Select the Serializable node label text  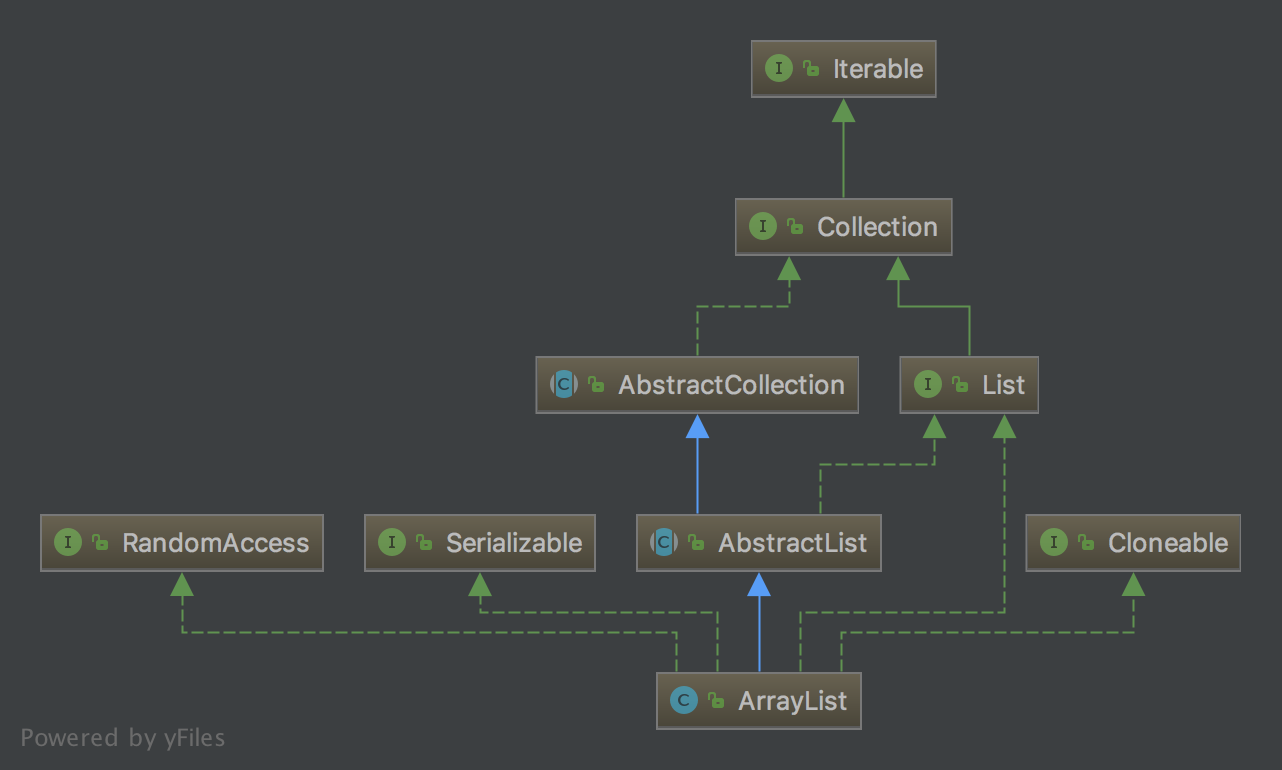pos(513,543)
